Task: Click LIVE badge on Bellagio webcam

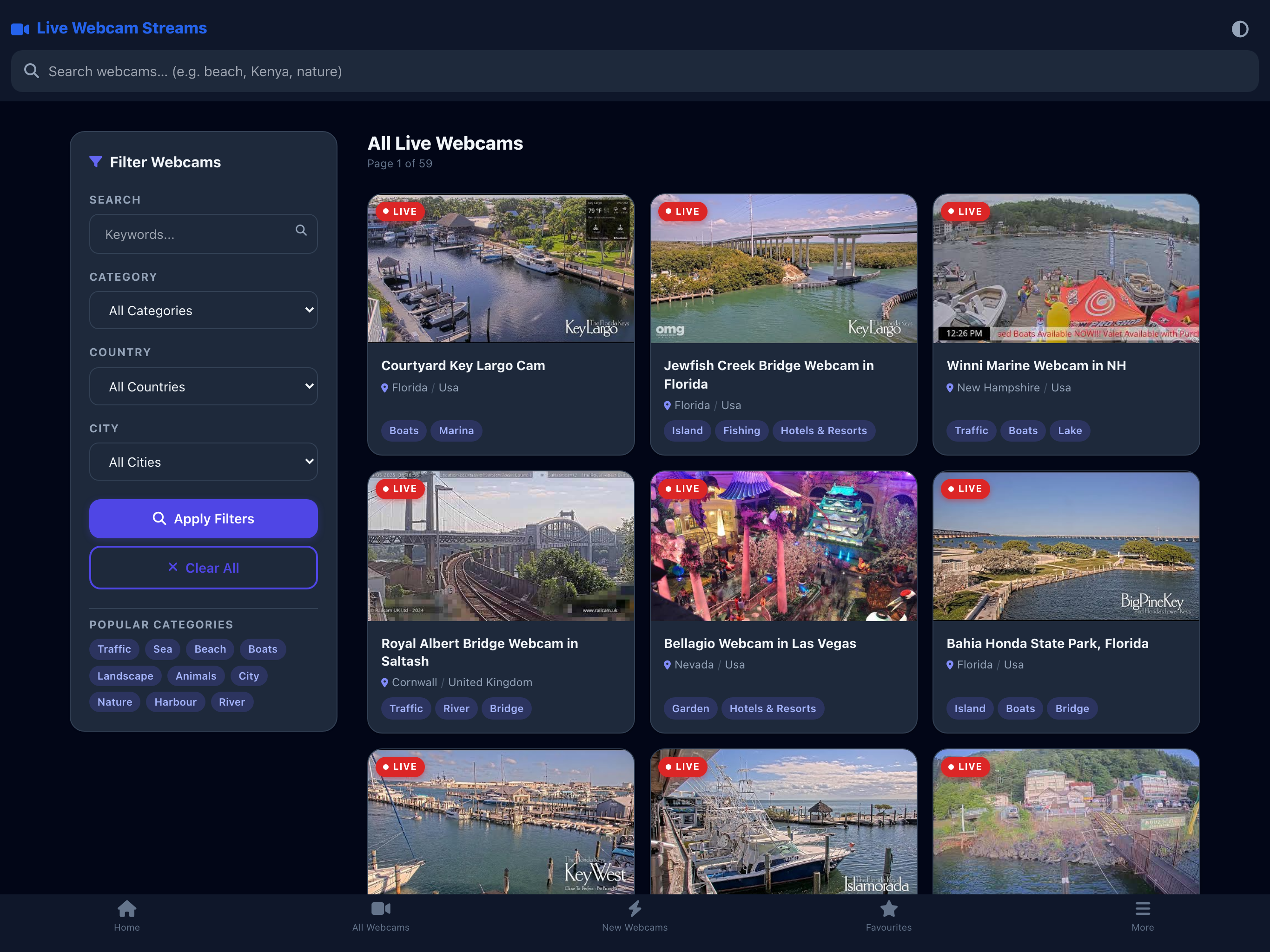Action: tap(682, 489)
